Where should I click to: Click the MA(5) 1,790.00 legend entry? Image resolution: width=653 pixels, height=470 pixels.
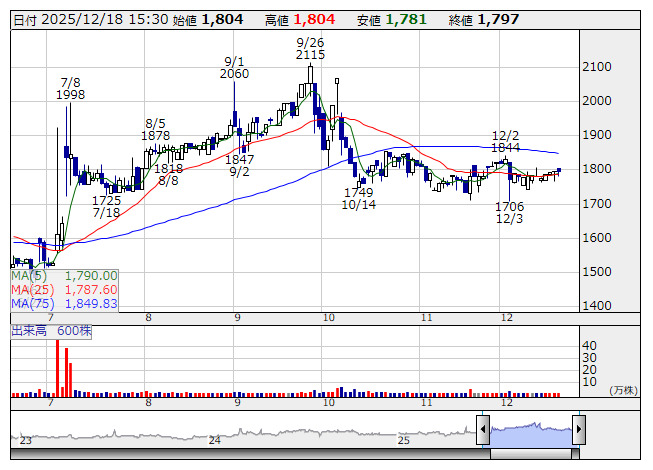point(64,276)
